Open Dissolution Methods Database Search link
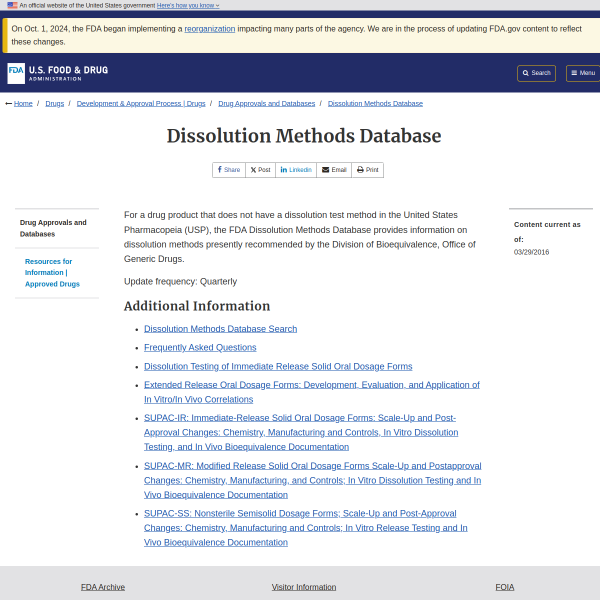Screen dimensions: 600x600 pyautogui.click(x=220, y=329)
